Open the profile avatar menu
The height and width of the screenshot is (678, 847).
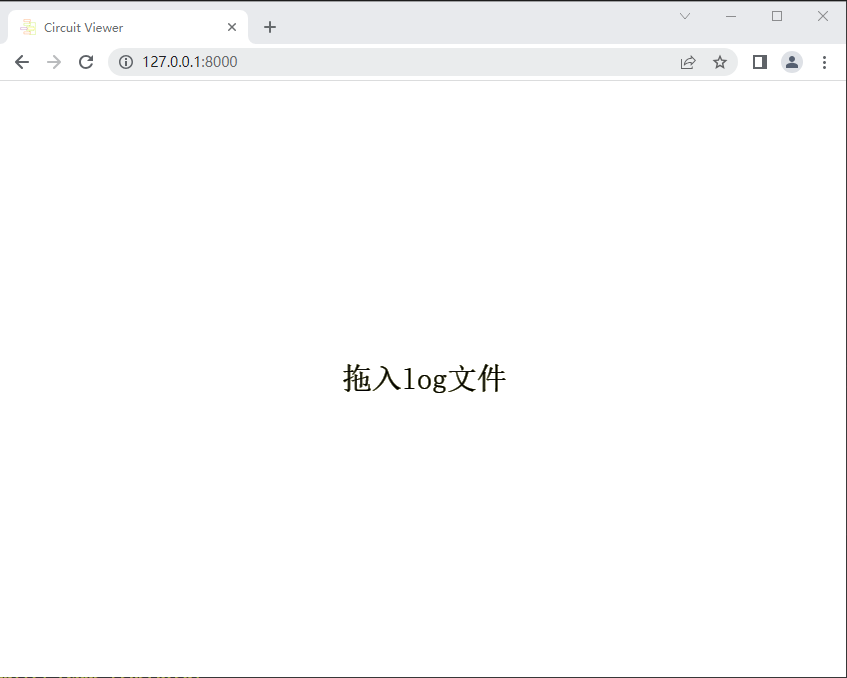(792, 62)
